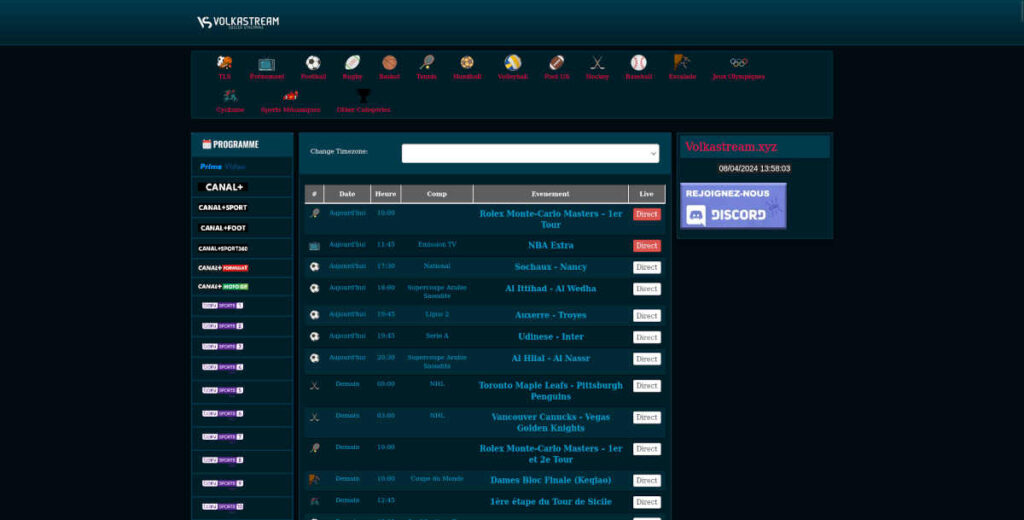The height and width of the screenshot is (520, 1024).
Task: Click Direct button for Al Ittihad - Al Wedha
Action: coord(647,289)
